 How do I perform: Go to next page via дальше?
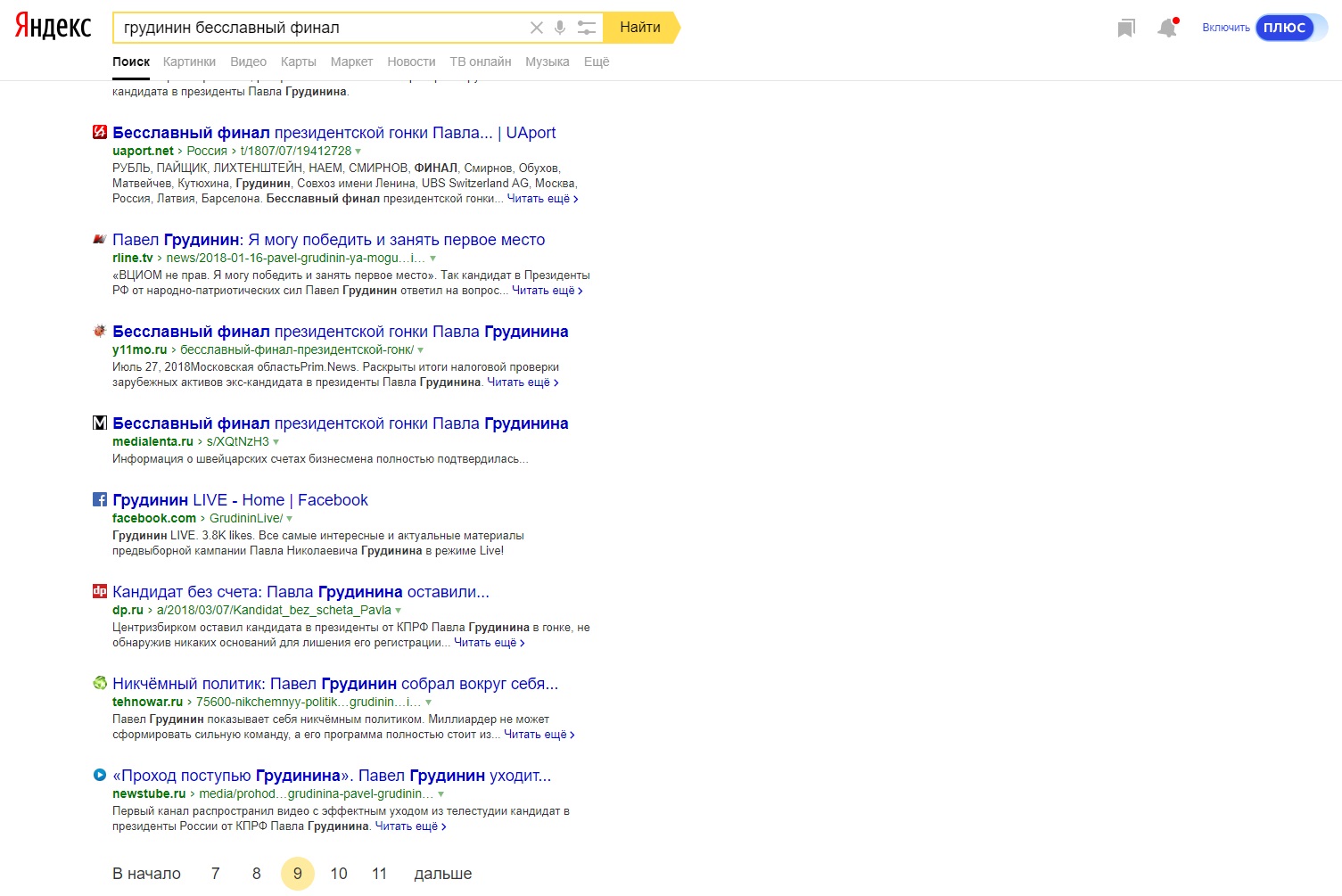[443, 874]
